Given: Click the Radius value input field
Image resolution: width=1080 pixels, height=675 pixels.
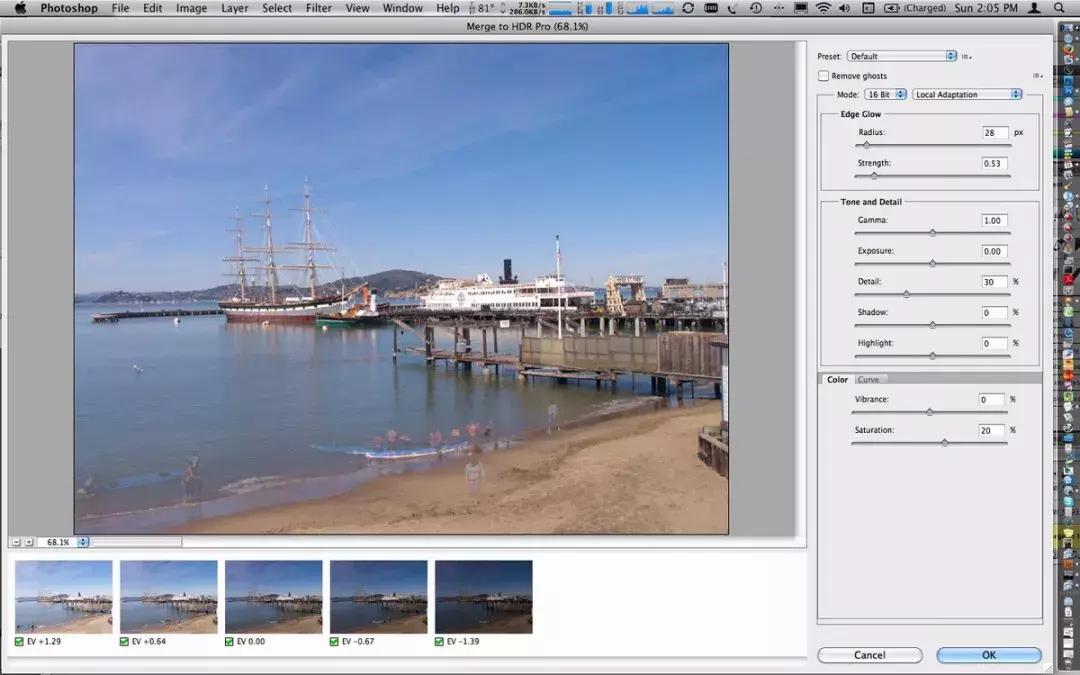Looking at the screenshot, I should point(994,132).
